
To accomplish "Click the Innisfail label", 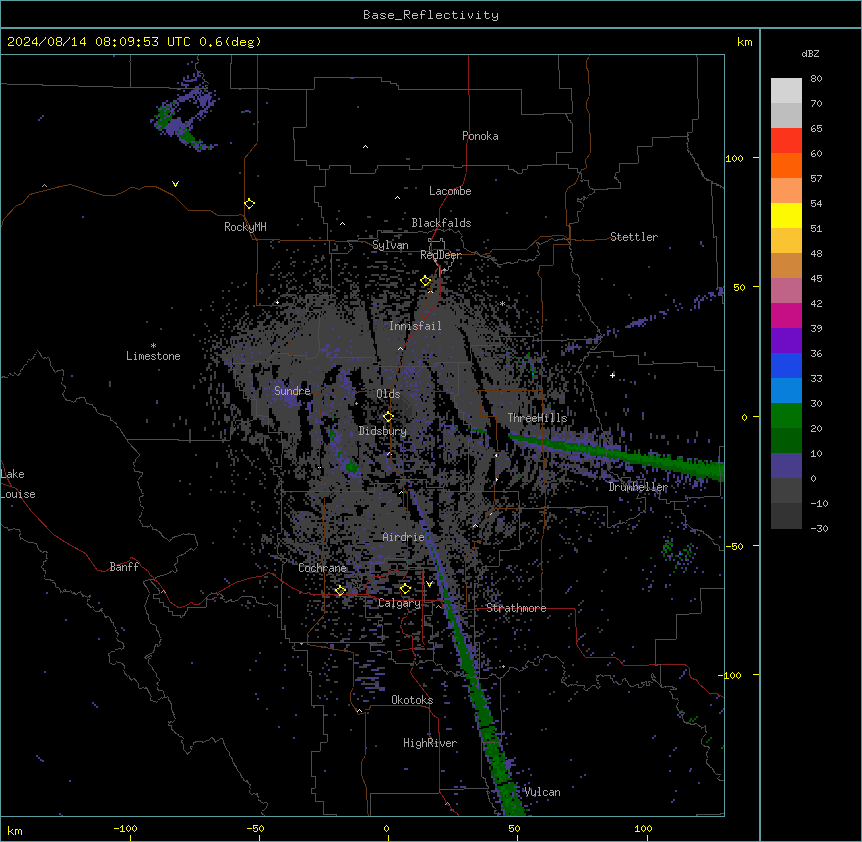I will pos(415,326).
